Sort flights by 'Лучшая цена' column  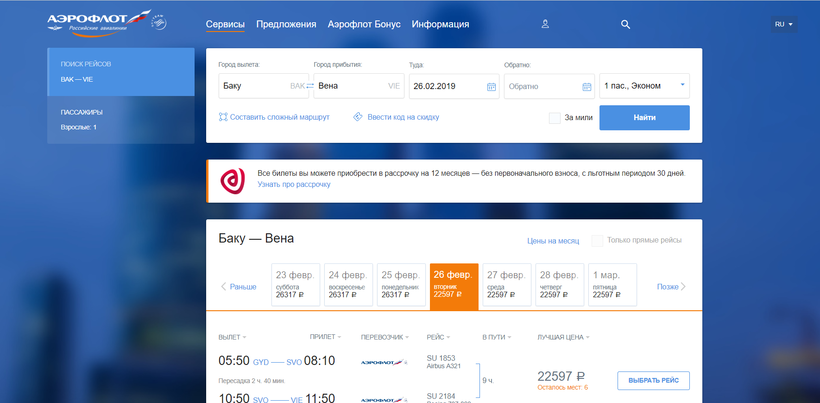(563, 337)
